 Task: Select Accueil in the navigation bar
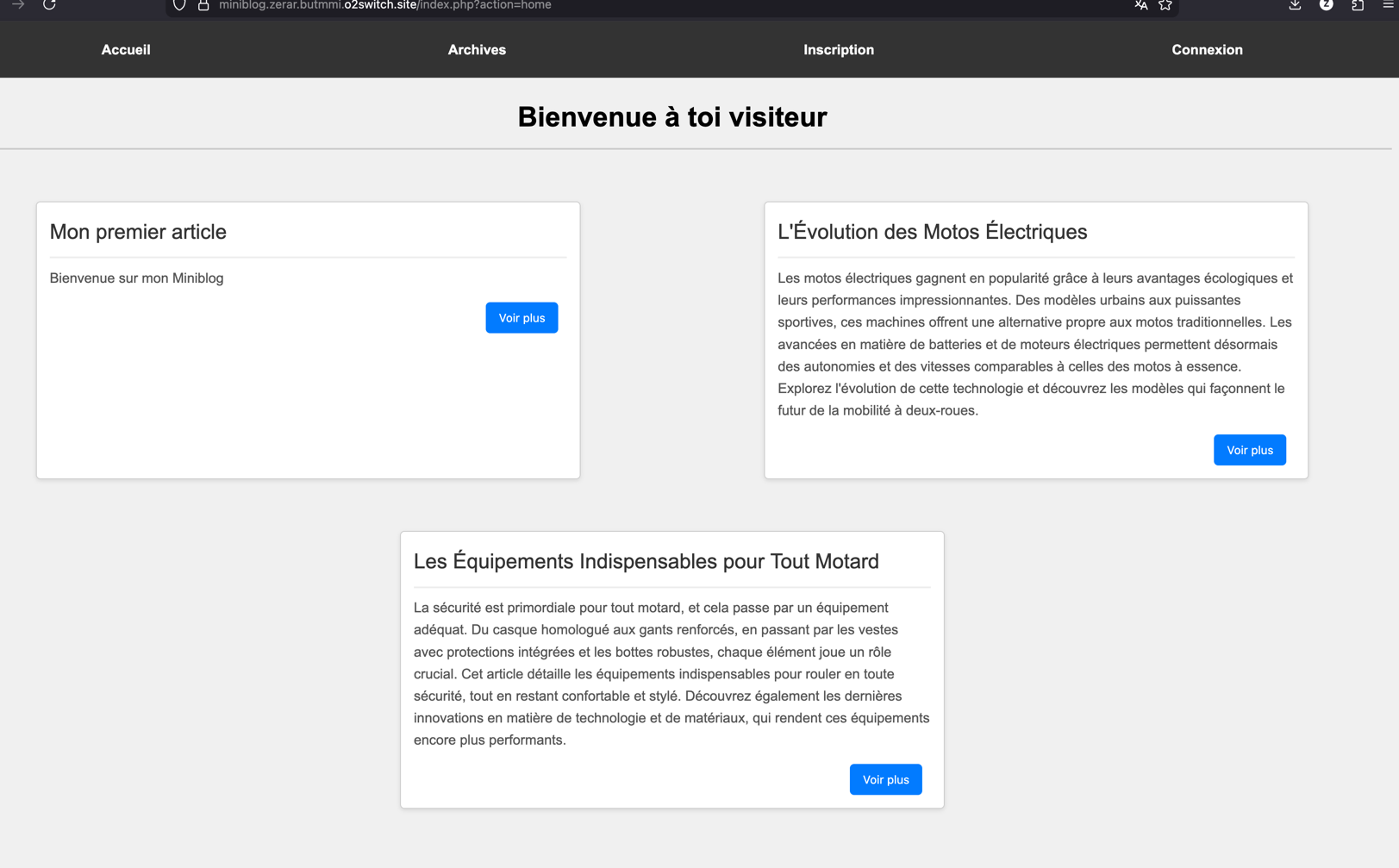click(126, 49)
